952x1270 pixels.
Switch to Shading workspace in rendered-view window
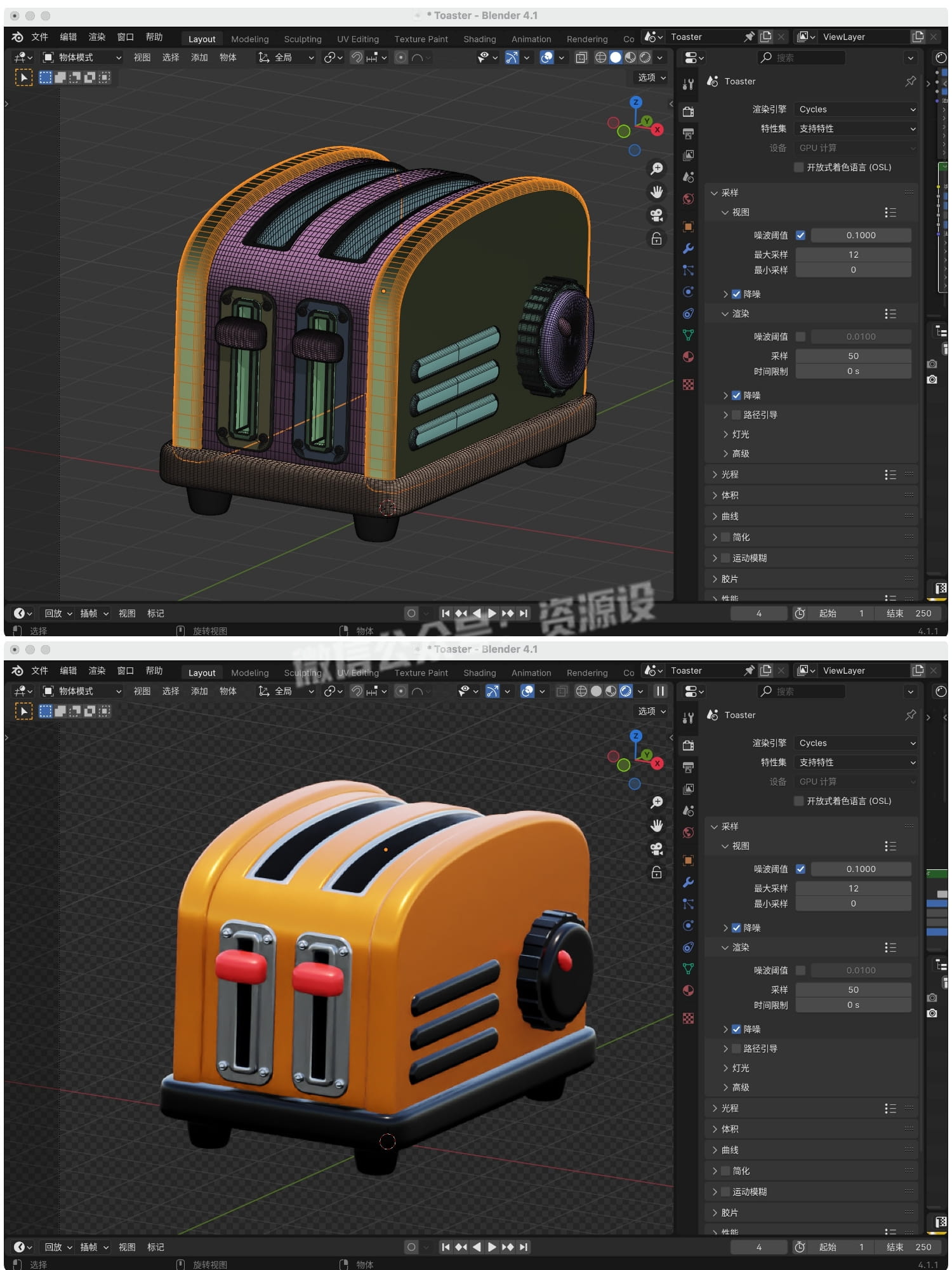tap(479, 672)
